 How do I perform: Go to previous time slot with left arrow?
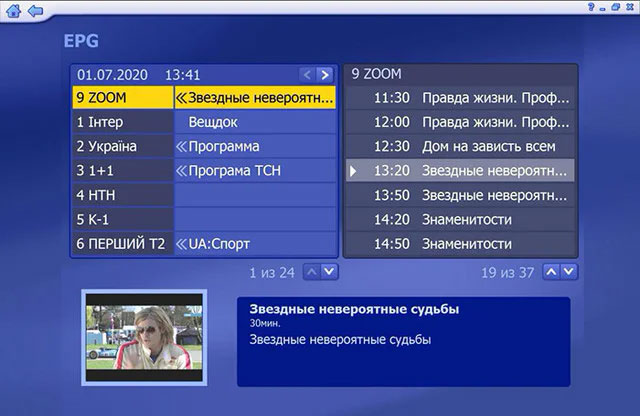pyautogui.click(x=308, y=75)
